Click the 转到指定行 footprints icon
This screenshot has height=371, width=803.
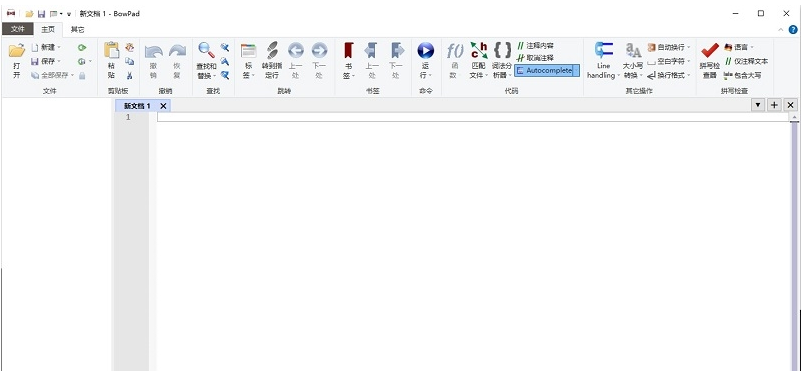(x=271, y=50)
